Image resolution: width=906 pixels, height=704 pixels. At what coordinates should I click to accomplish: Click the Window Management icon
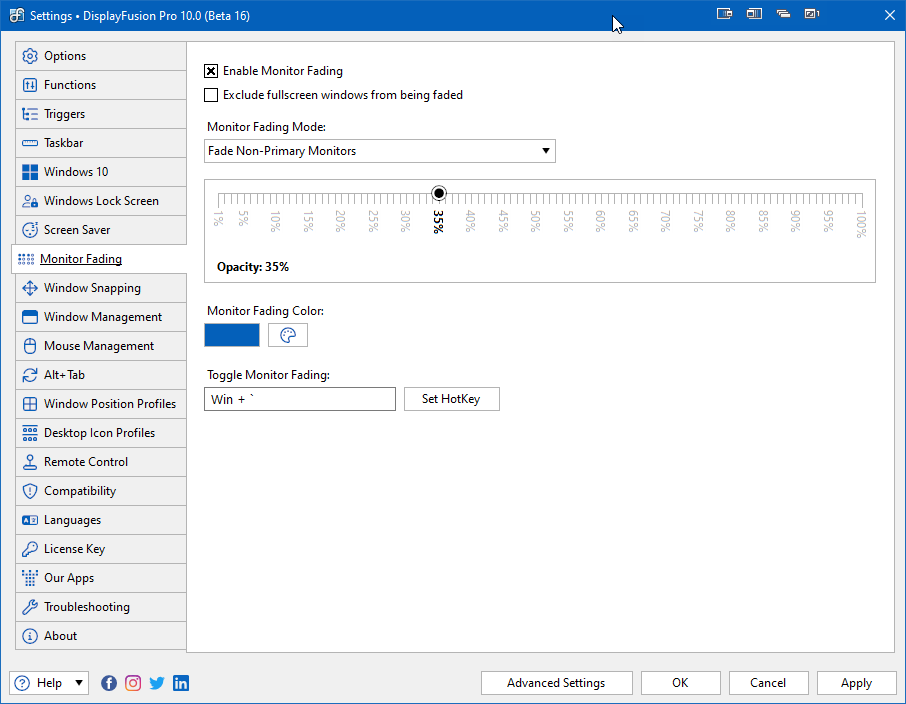click(30, 317)
